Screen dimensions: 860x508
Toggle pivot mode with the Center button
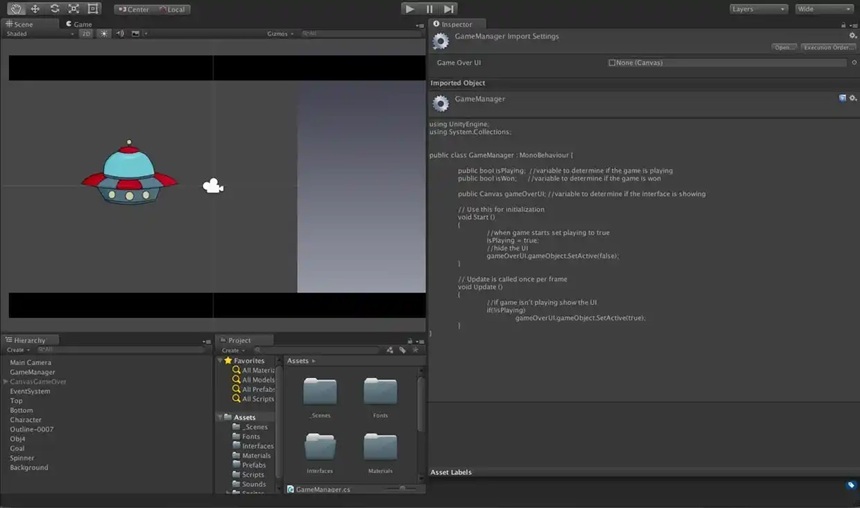pyautogui.click(x=134, y=9)
